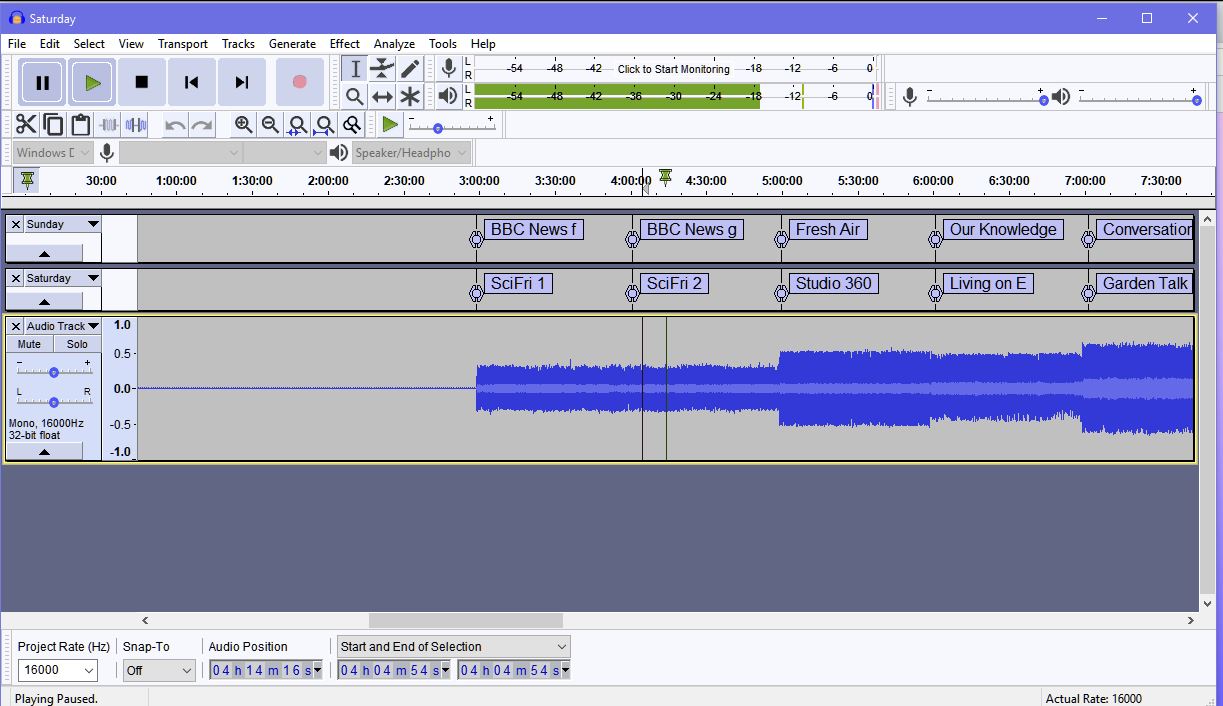Click the Zoom In magnifier icon

point(243,124)
